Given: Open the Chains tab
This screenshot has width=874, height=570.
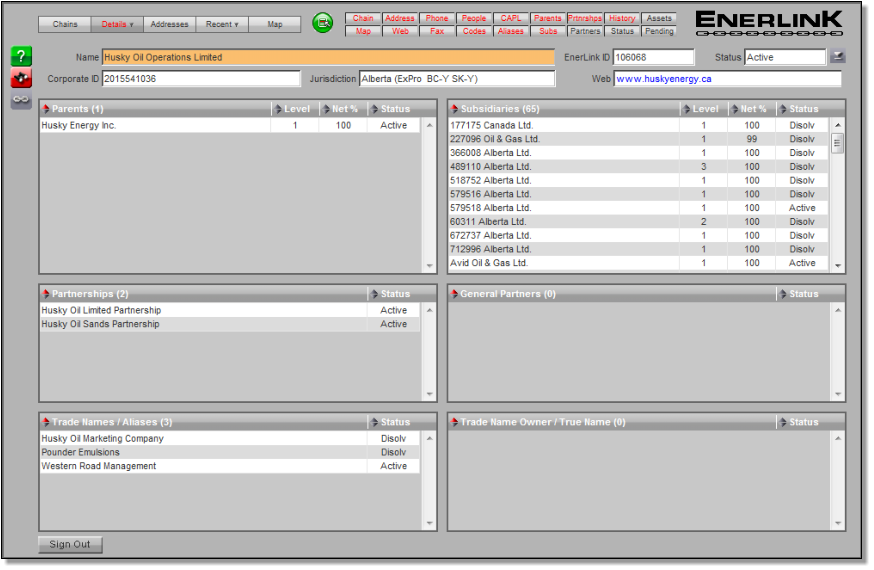Looking at the screenshot, I should 65,24.
